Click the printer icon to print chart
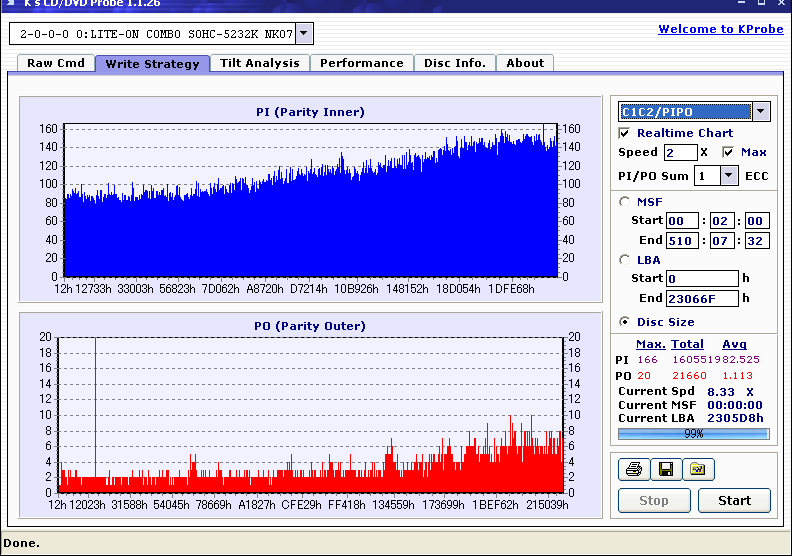Viewport: 792px width, 556px height. click(633, 469)
